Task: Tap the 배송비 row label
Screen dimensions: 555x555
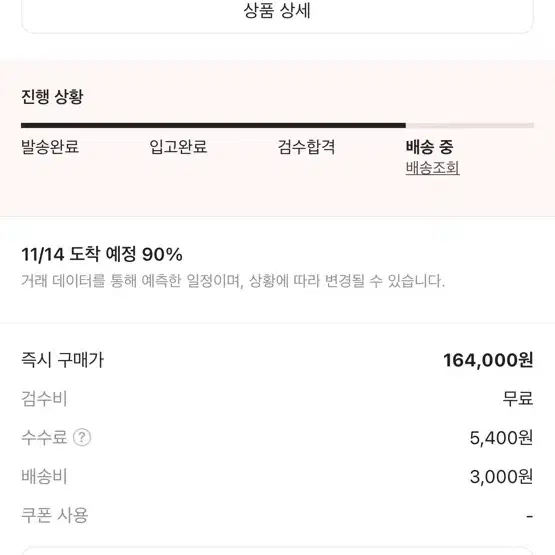Action: point(44,476)
